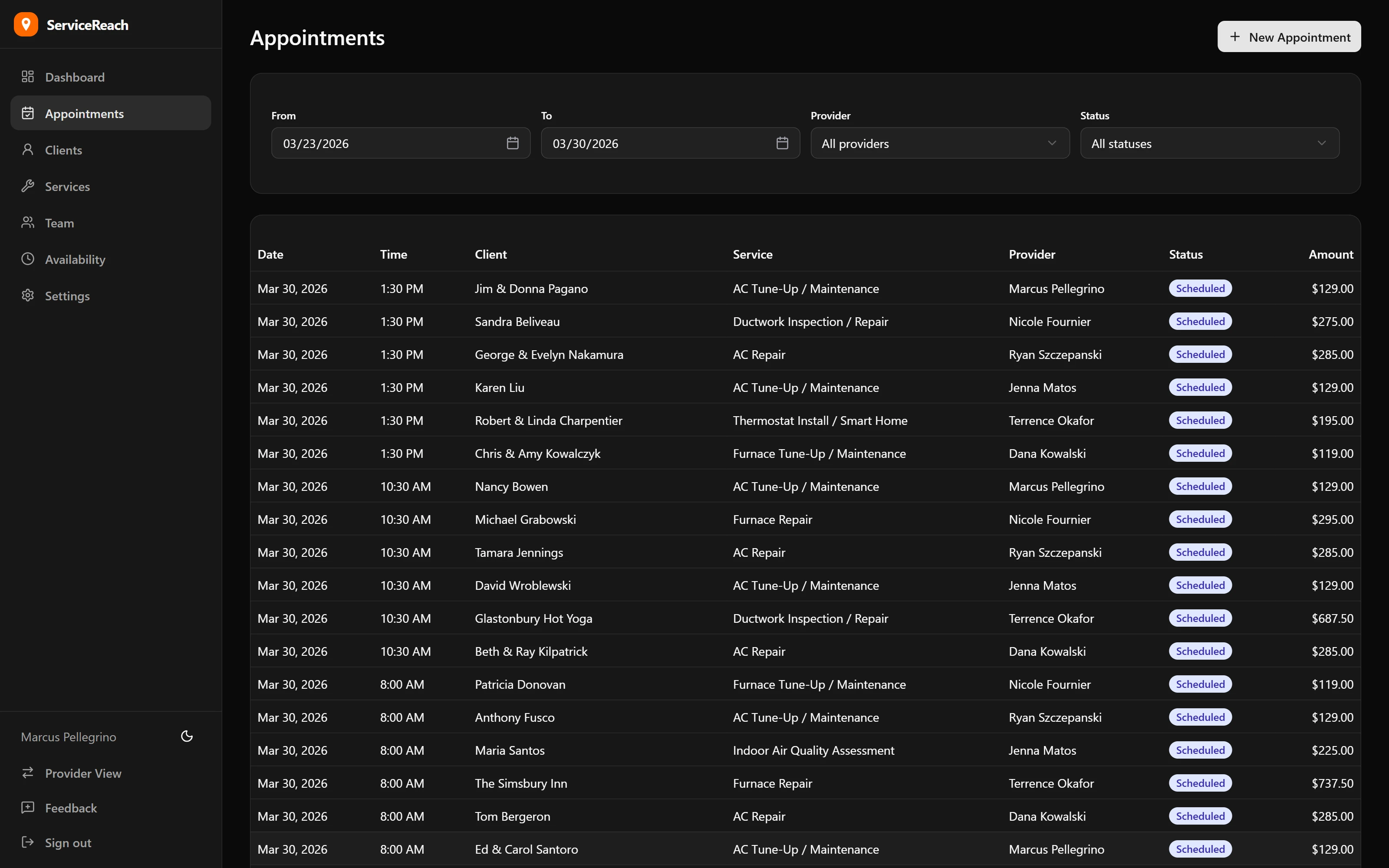The width and height of the screenshot is (1389, 868).
Task: Select the Dashboard grid icon
Action: pos(27,76)
